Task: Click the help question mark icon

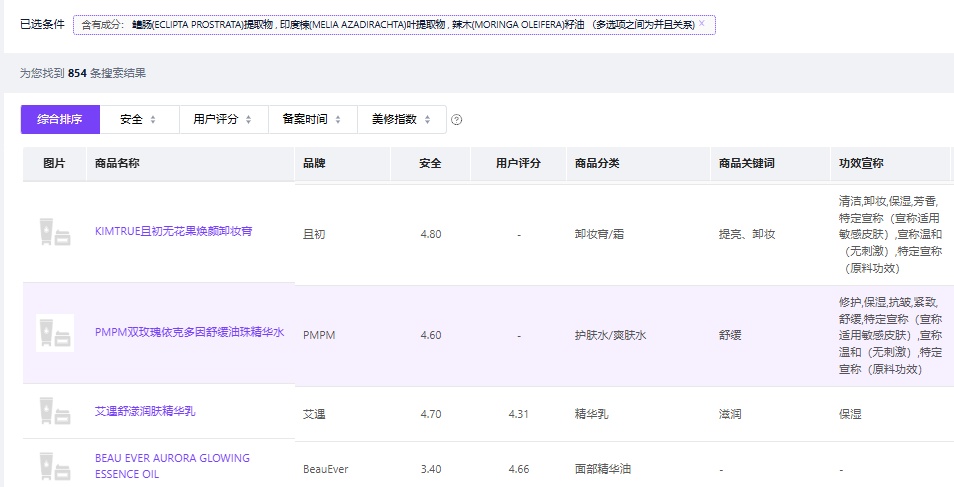Action: click(457, 120)
